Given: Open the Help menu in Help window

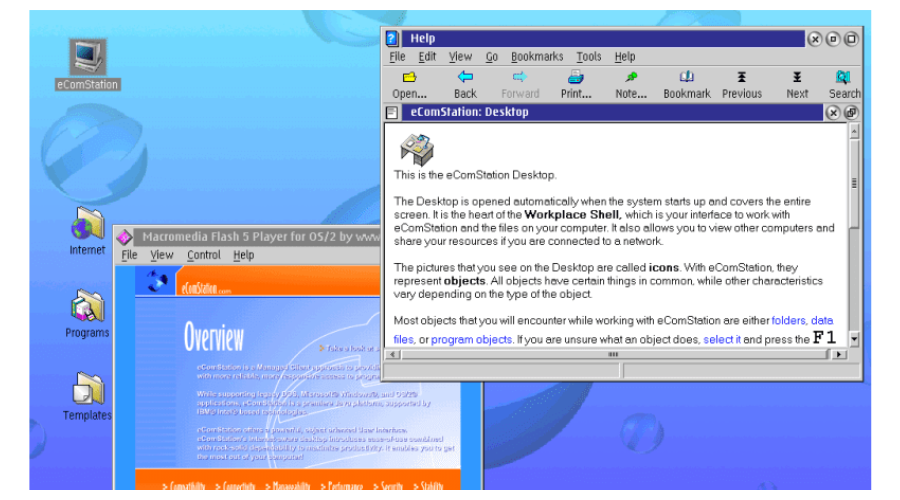Looking at the screenshot, I should (x=625, y=57).
